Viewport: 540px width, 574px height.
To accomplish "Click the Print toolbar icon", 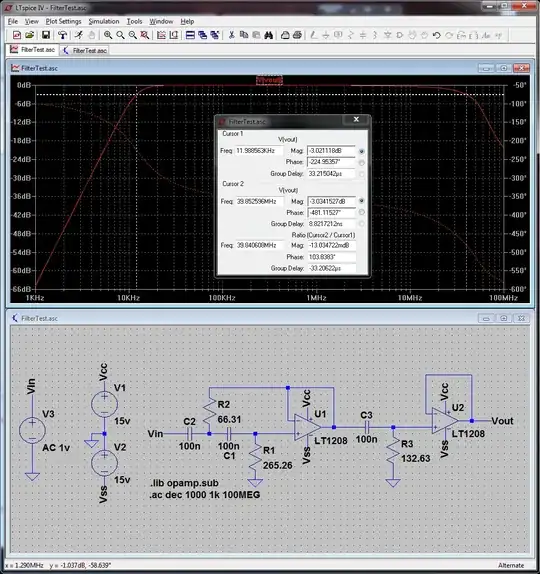I will pos(298,35).
